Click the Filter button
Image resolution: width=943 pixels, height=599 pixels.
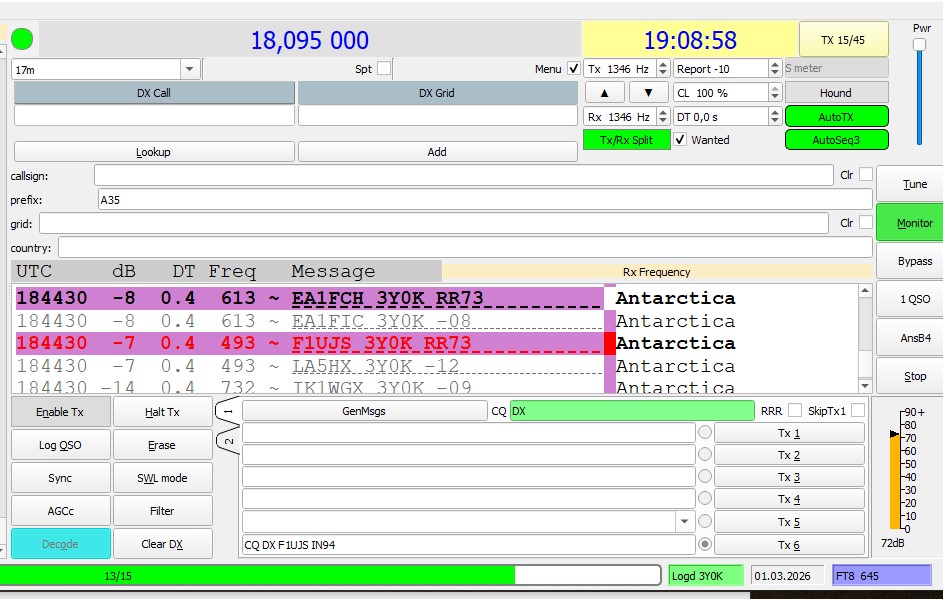coord(162,511)
